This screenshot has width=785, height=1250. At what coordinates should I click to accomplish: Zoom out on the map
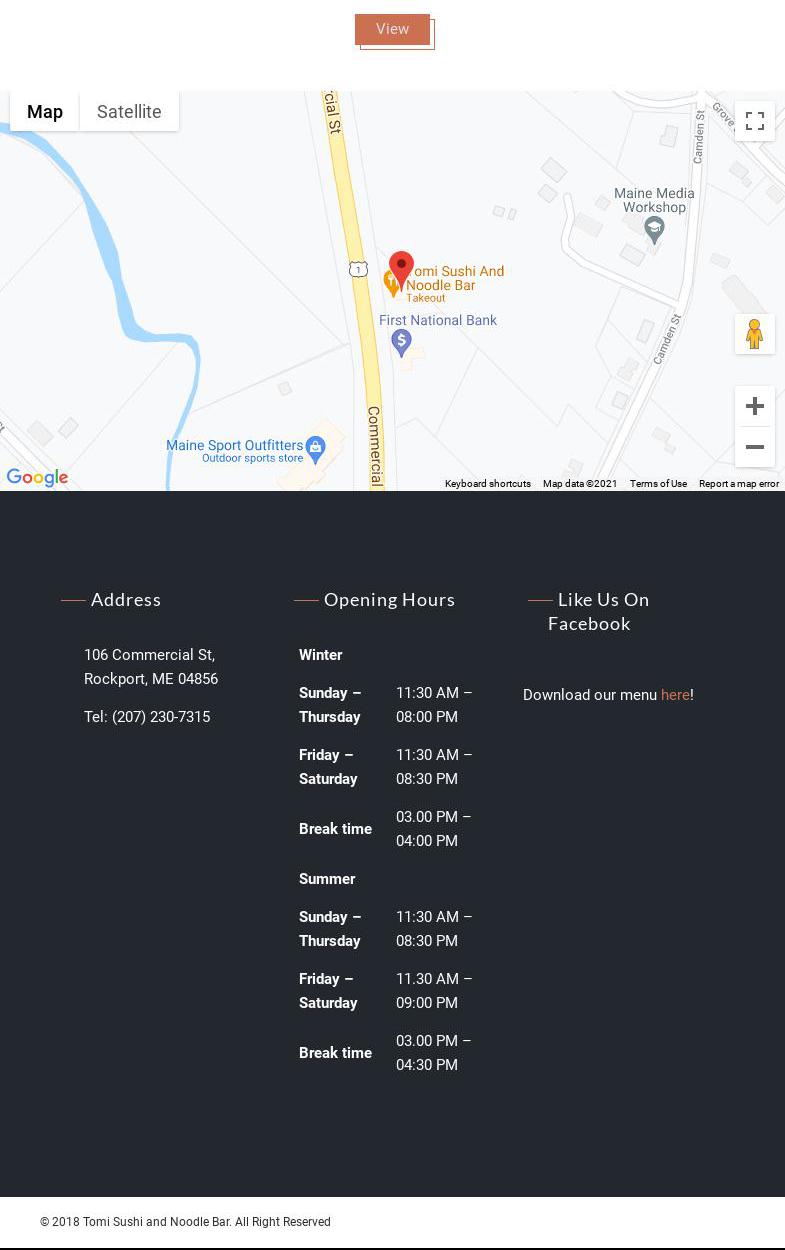click(754, 447)
